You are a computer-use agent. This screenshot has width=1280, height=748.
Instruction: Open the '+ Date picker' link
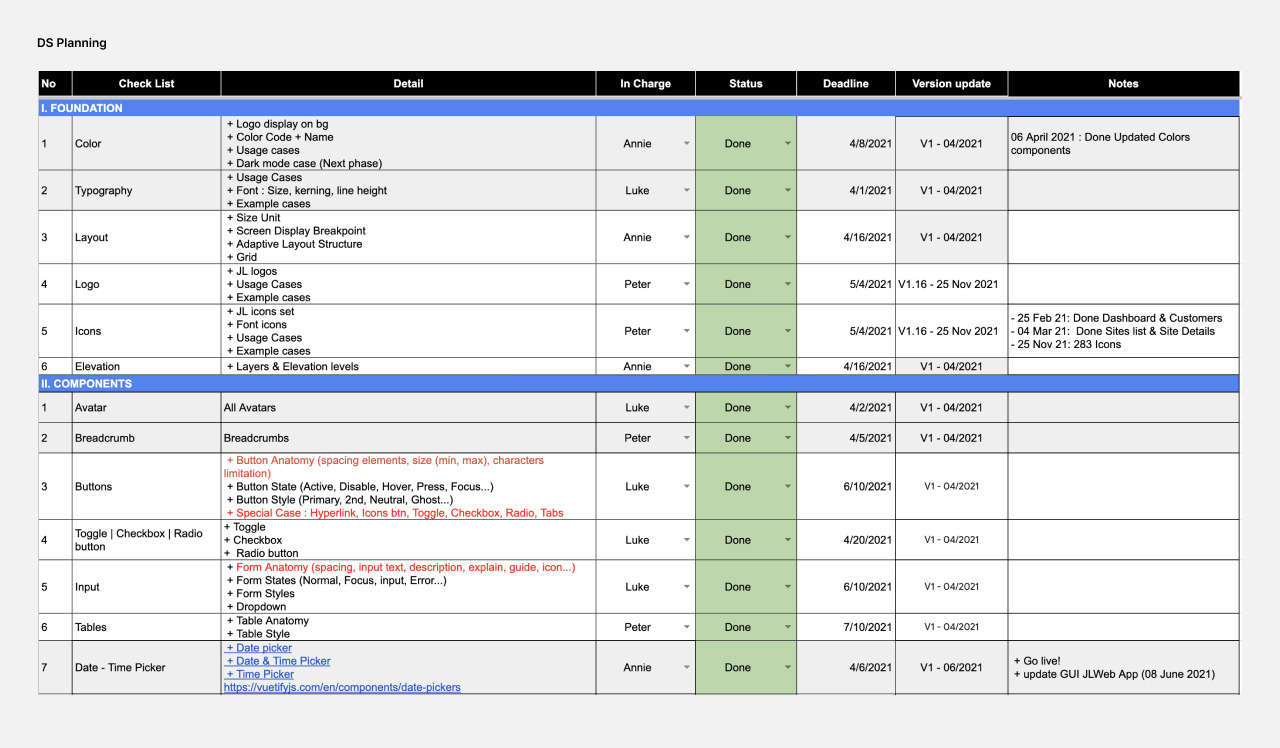click(259, 648)
